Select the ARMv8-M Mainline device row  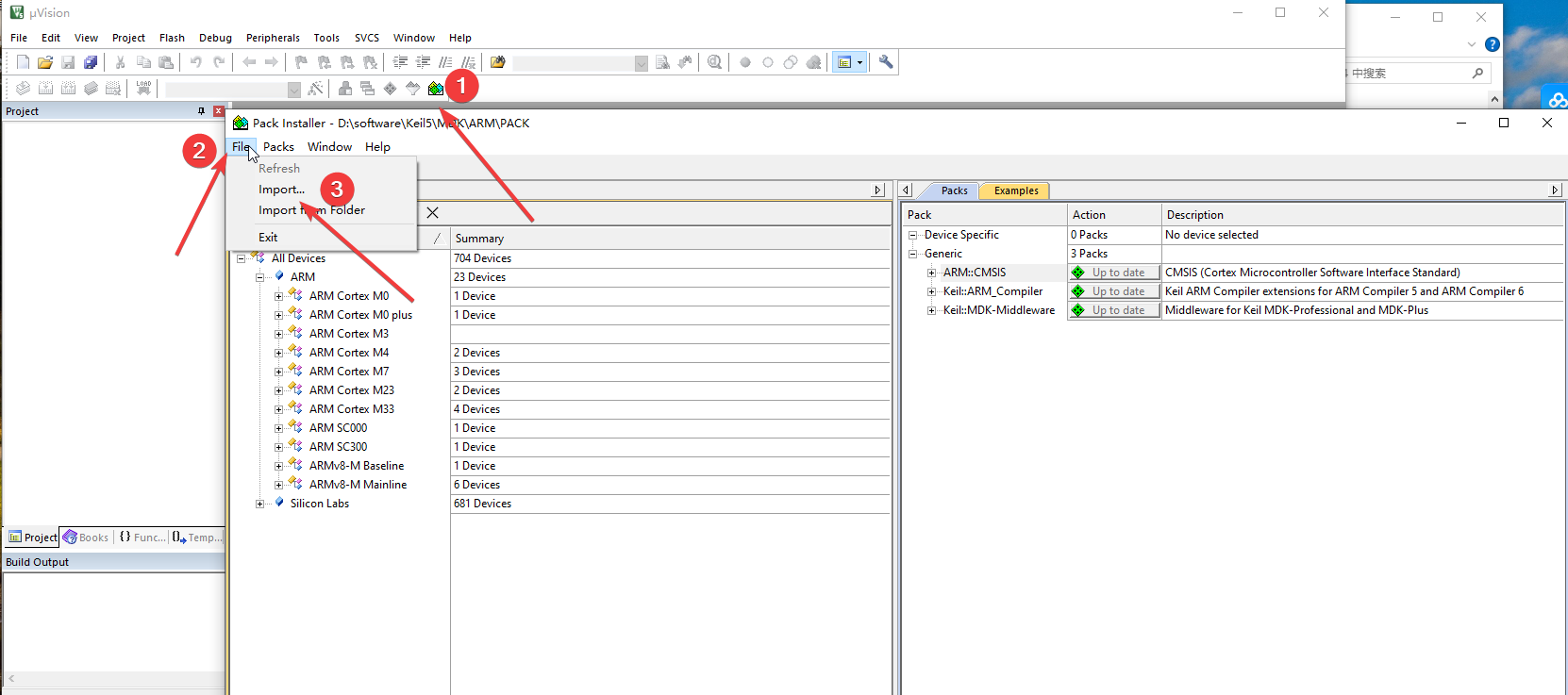(358, 485)
